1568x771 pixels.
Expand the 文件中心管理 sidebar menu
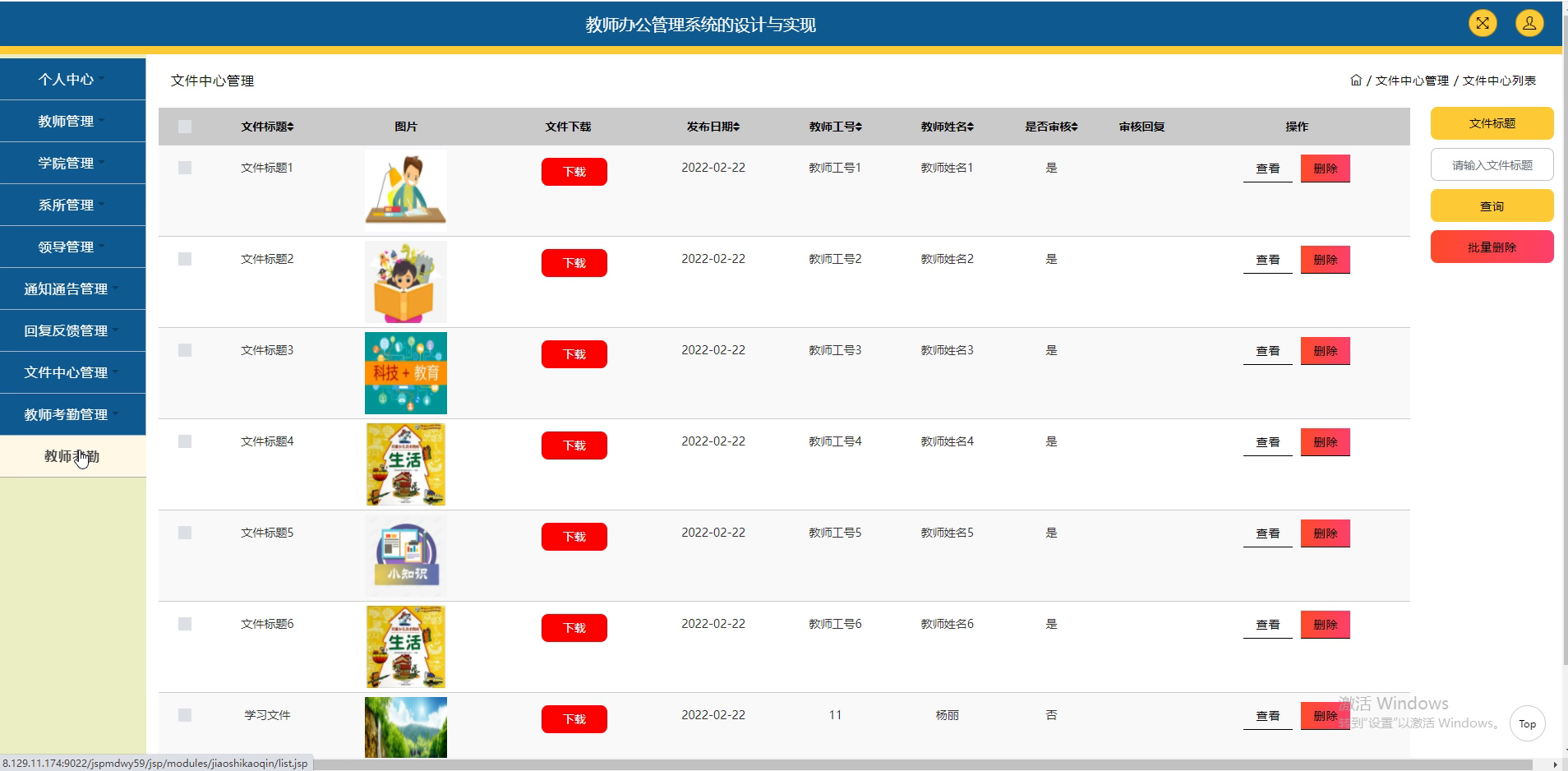[x=72, y=372]
